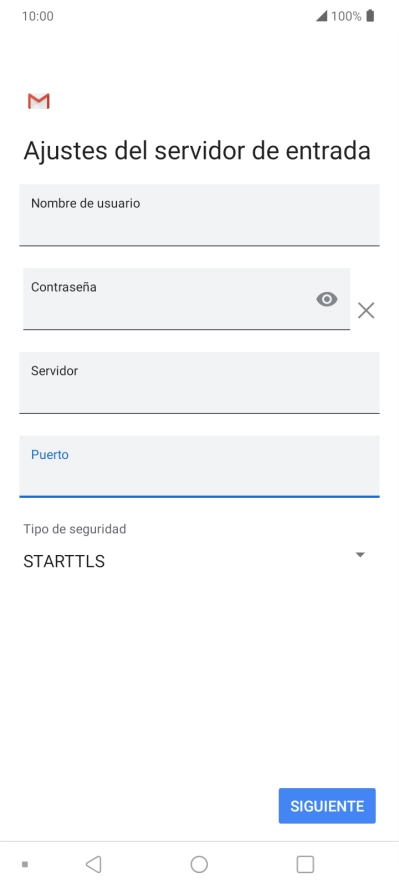
Task: Tap the 10:00 clock in status bar
Action: 38,16
